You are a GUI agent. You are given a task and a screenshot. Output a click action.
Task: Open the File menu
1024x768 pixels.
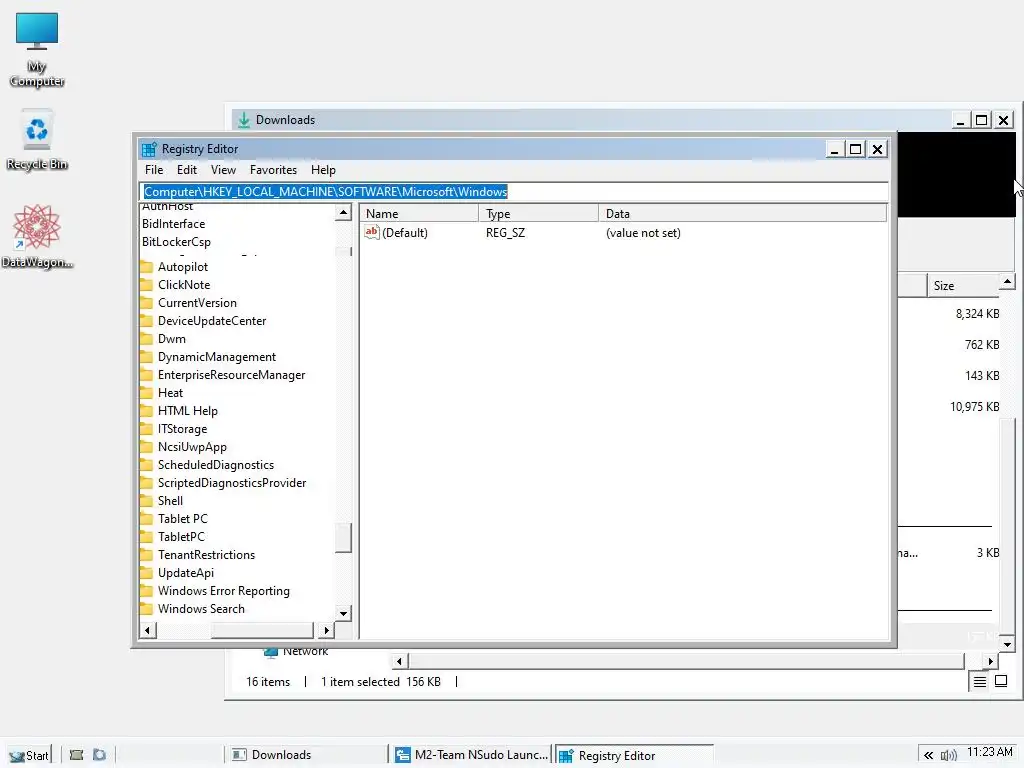point(154,170)
